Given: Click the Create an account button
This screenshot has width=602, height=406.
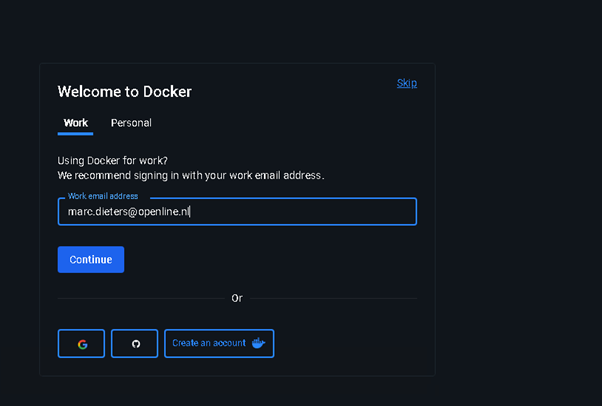Looking at the screenshot, I should click(219, 343).
